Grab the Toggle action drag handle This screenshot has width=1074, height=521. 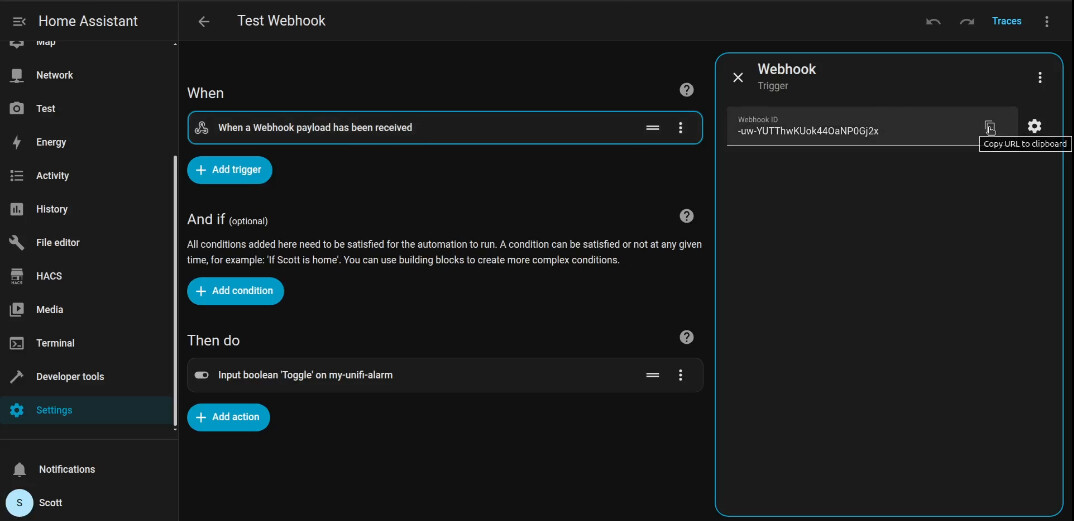652,375
